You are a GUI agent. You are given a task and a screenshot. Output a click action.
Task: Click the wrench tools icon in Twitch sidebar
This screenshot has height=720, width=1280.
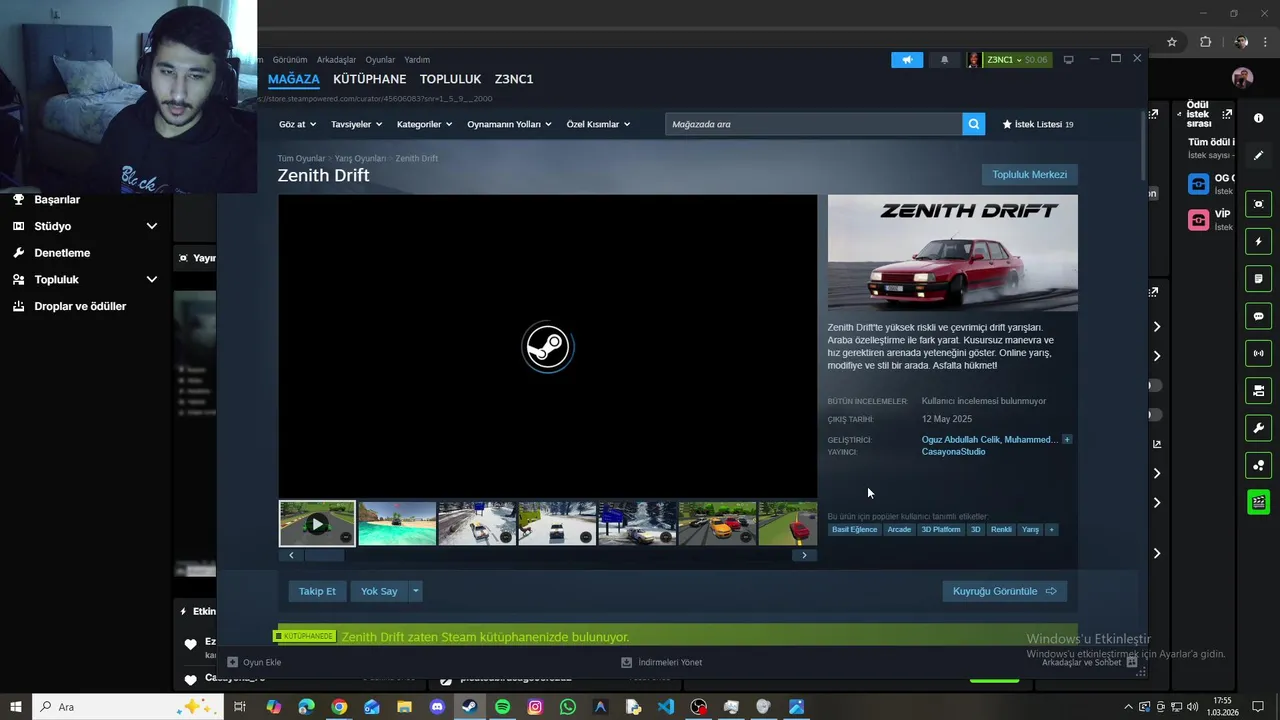[1258, 428]
